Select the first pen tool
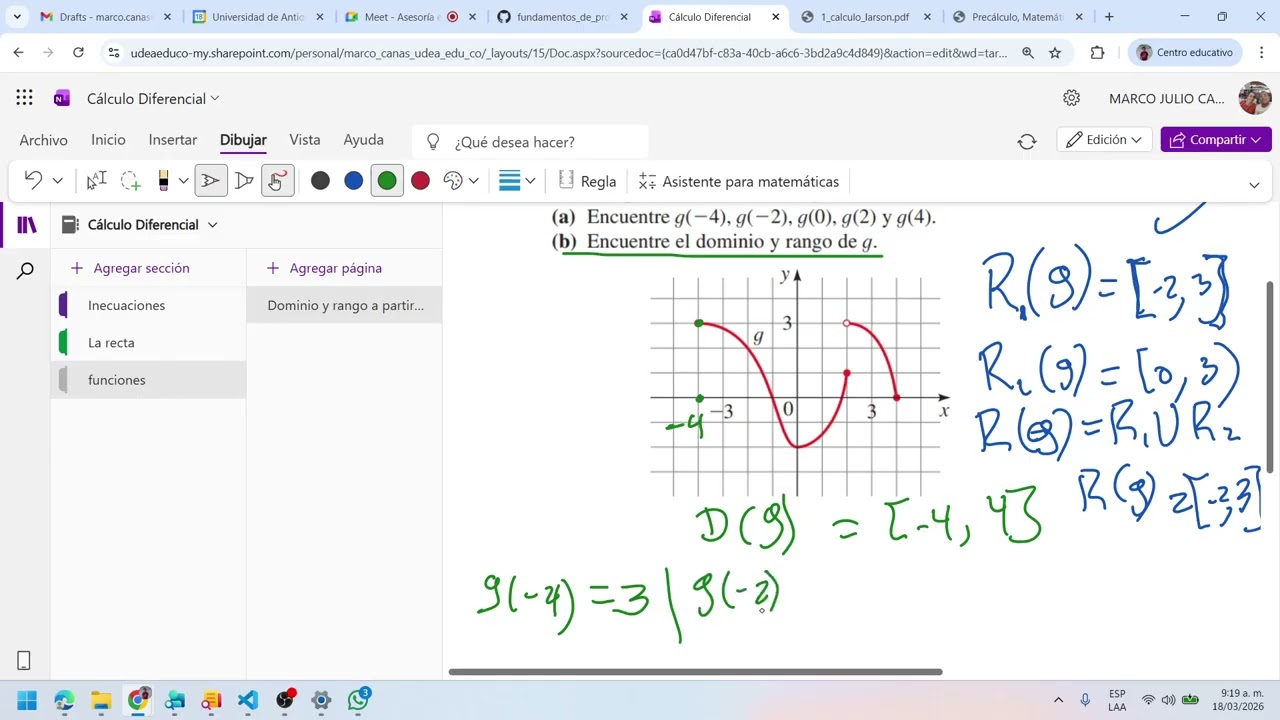This screenshot has height=720, width=1280. point(211,181)
